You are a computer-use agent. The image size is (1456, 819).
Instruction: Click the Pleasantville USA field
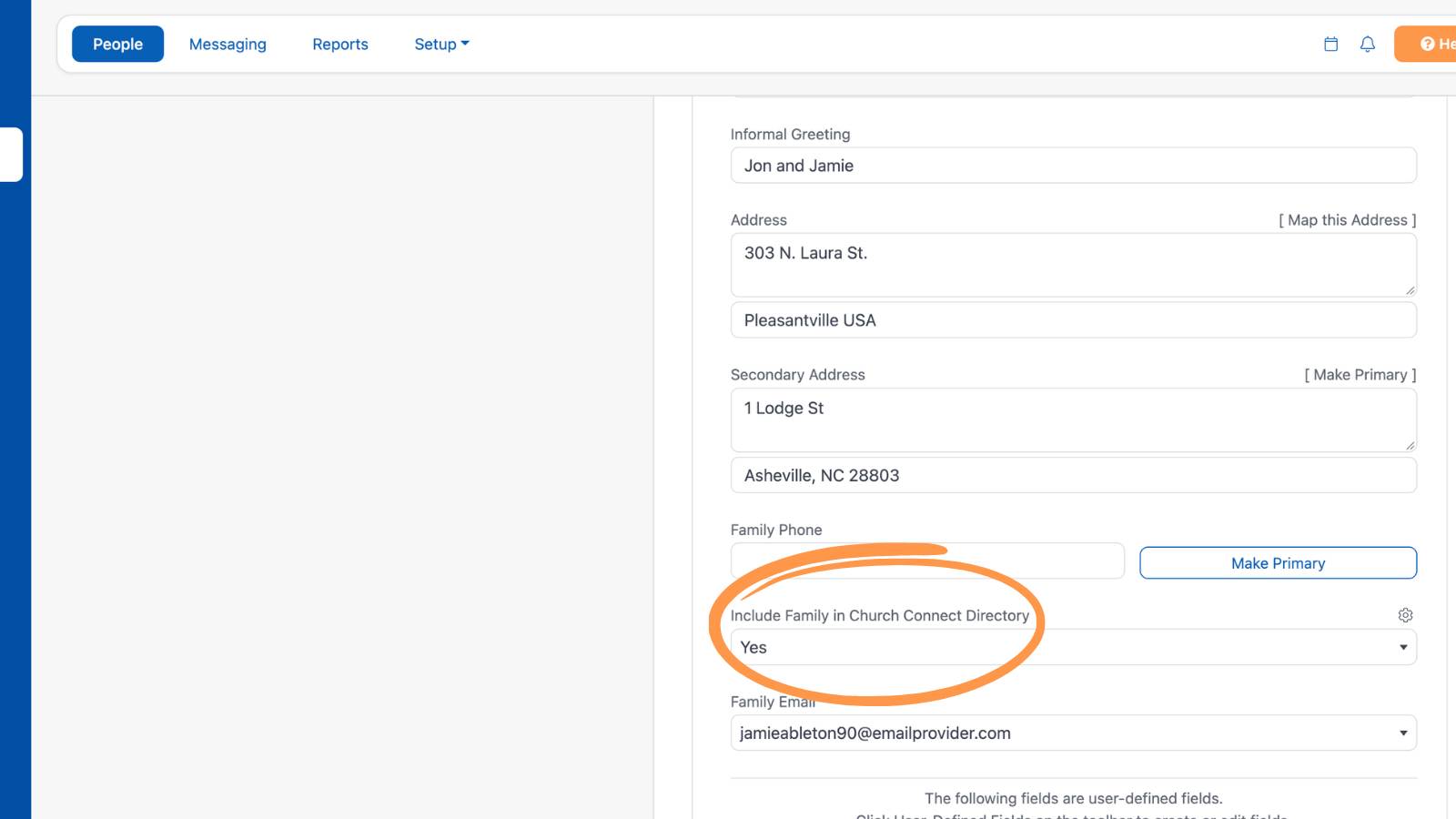(x=1073, y=320)
